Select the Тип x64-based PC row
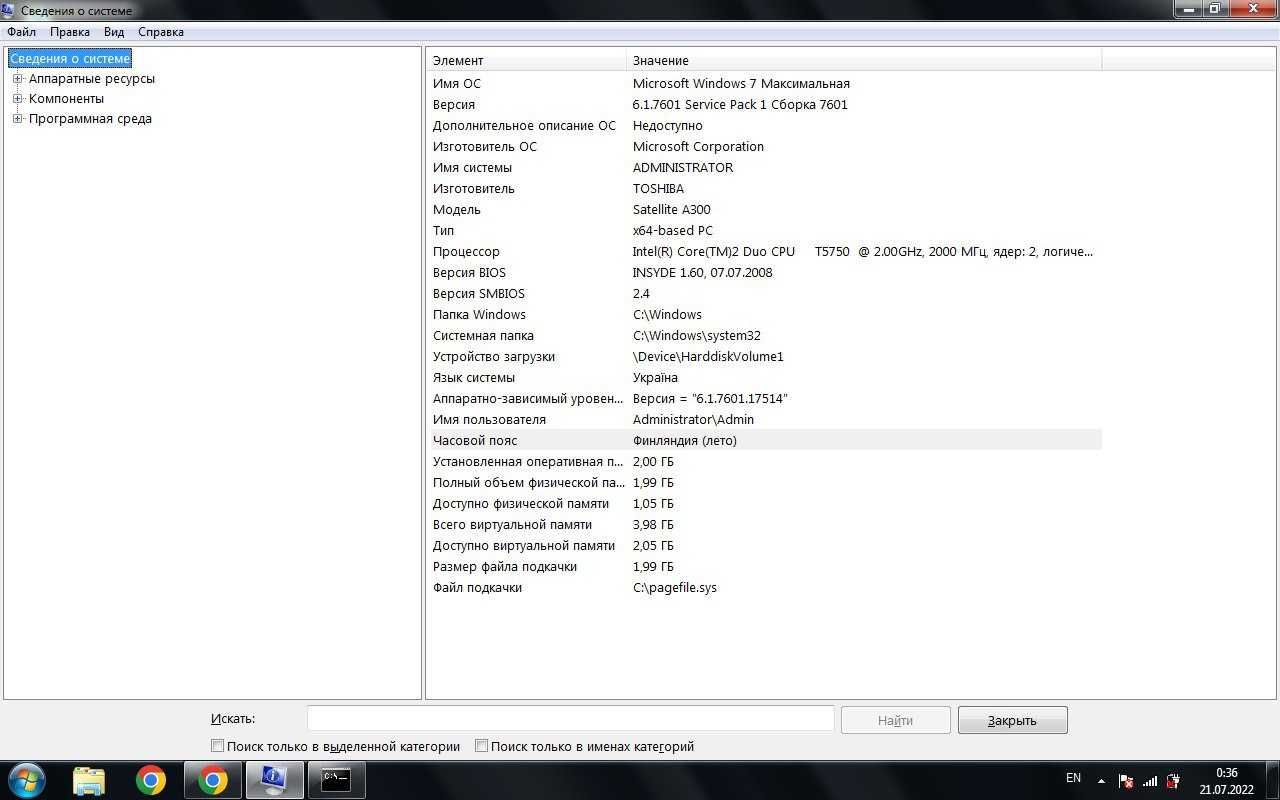Screen dimensions: 1280x800 coord(764,231)
